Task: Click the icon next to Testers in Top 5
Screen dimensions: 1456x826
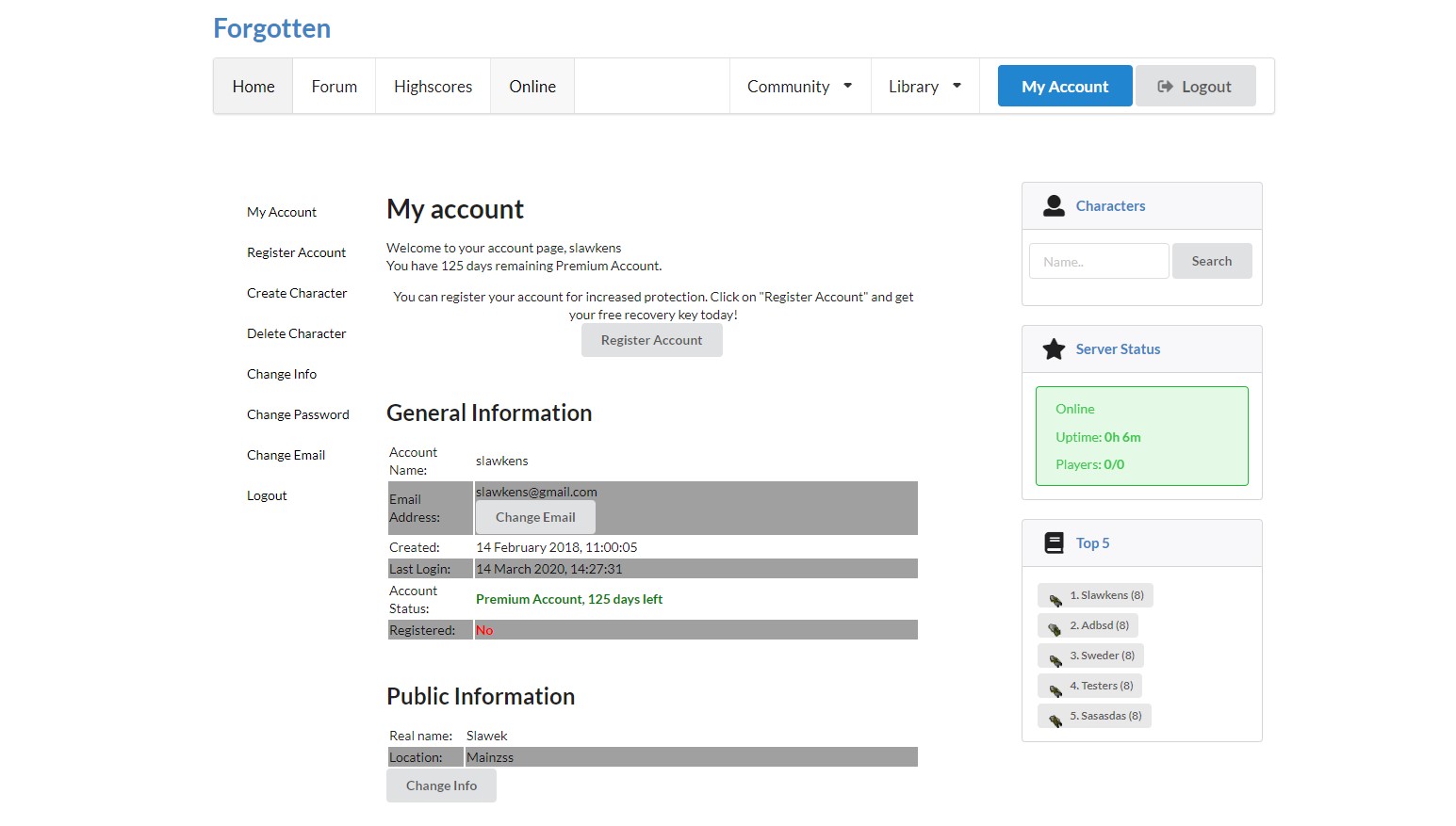Action: click(x=1055, y=688)
